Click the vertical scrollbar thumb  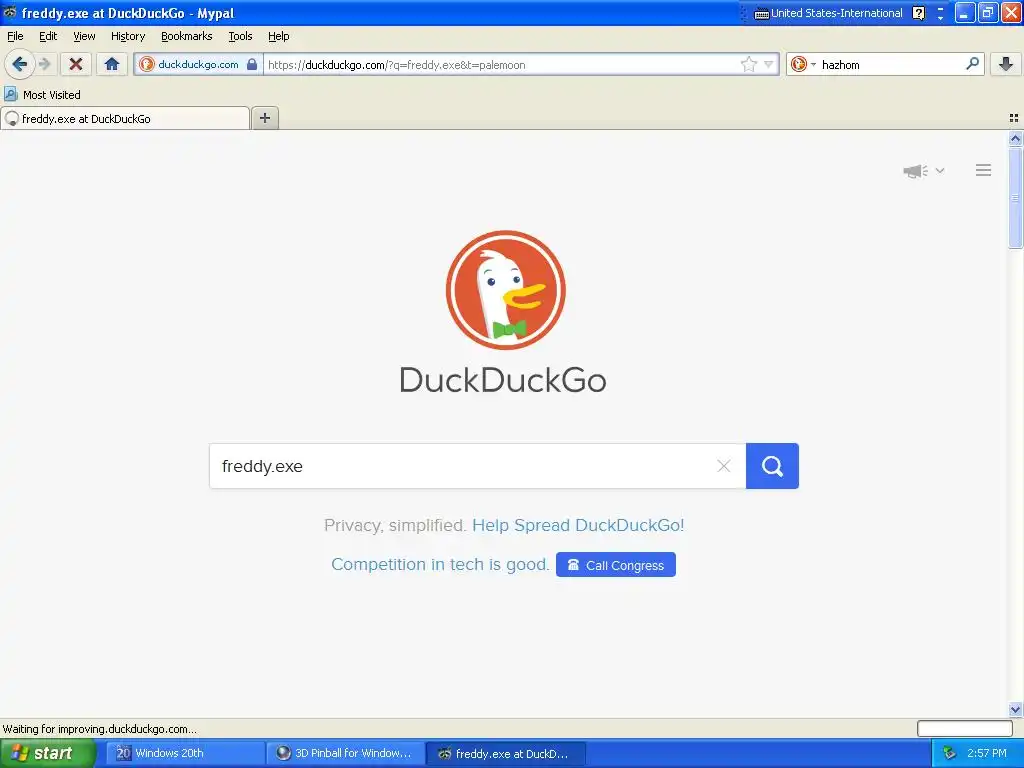[x=1015, y=198]
